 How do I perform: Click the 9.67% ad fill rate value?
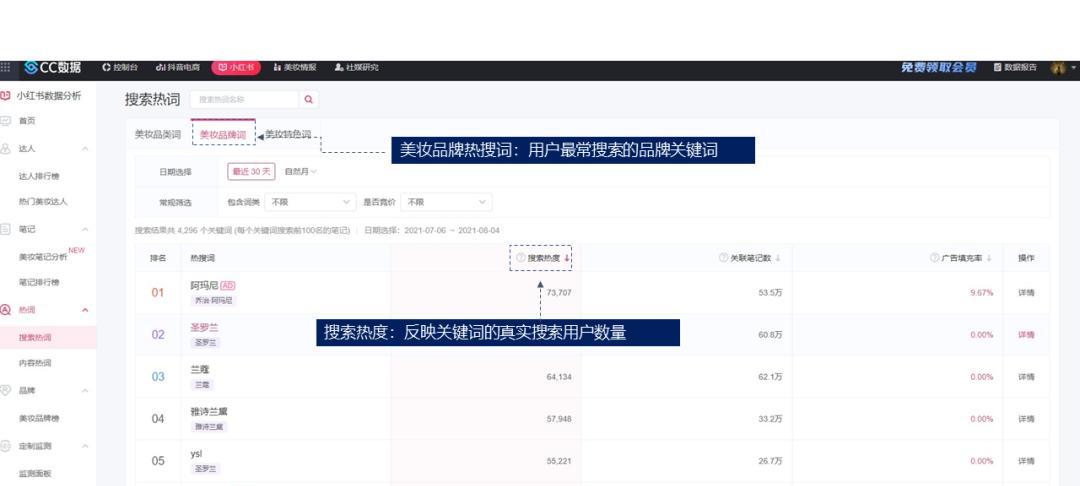coord(981,293)
